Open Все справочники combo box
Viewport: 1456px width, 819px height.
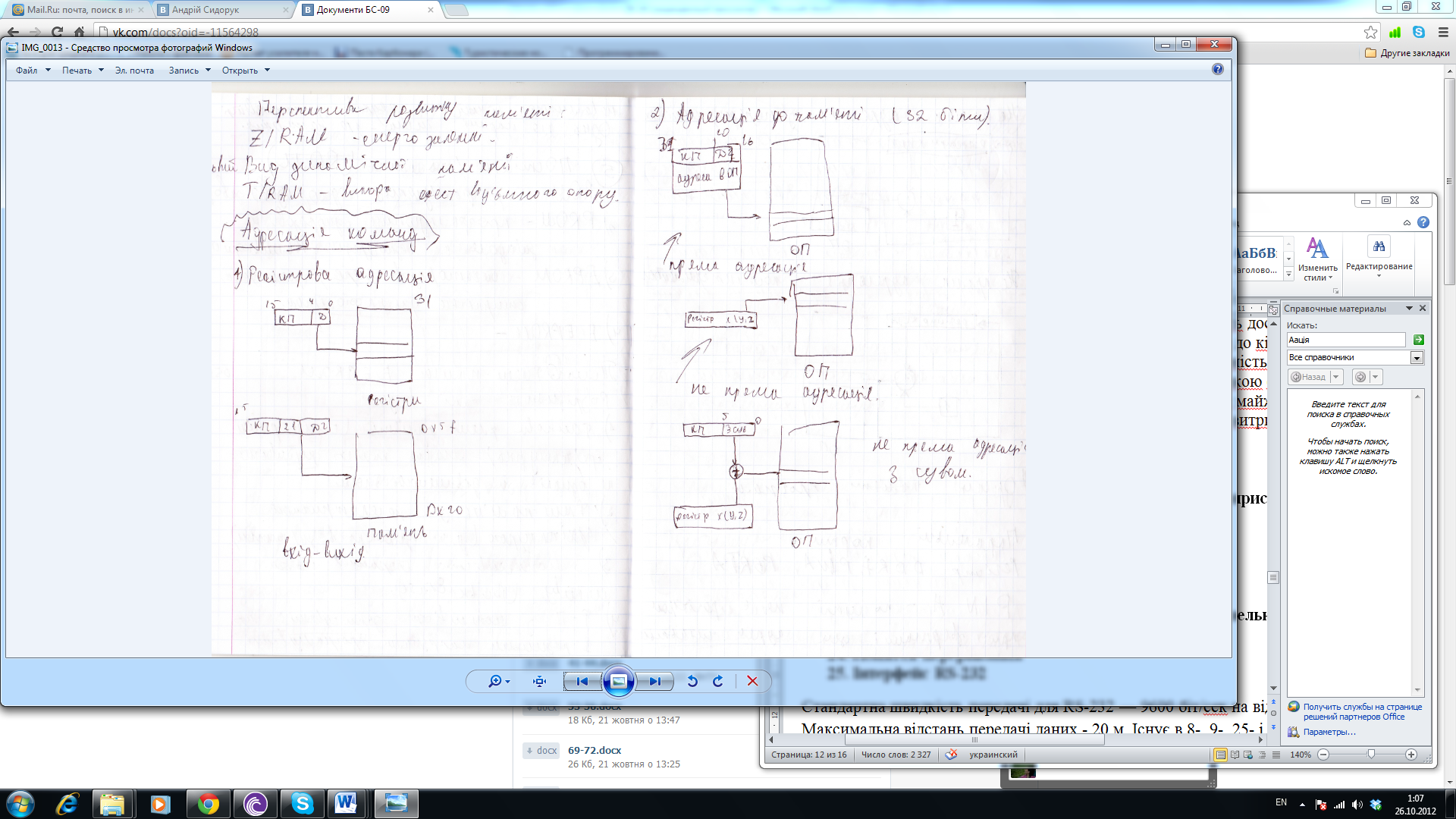coord(1354,357)
